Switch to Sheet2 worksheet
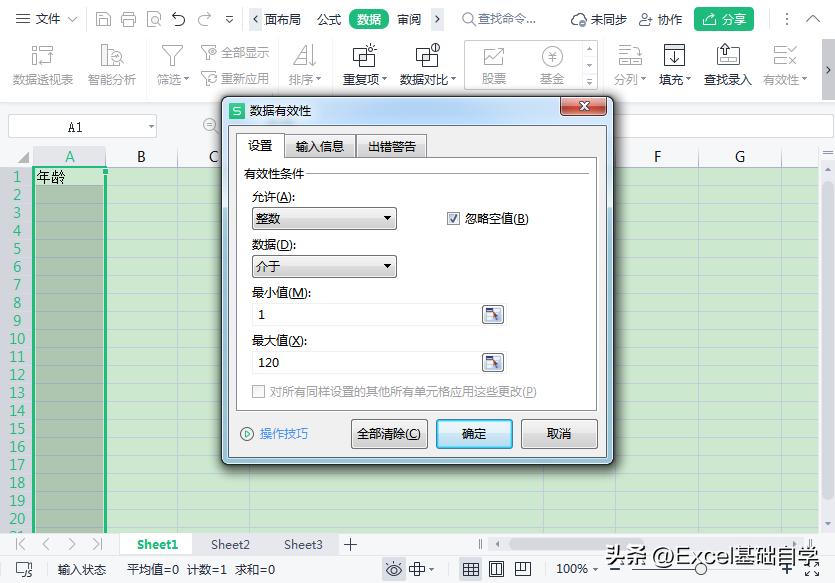The image size is (835, 583). (x=230, y=544)
